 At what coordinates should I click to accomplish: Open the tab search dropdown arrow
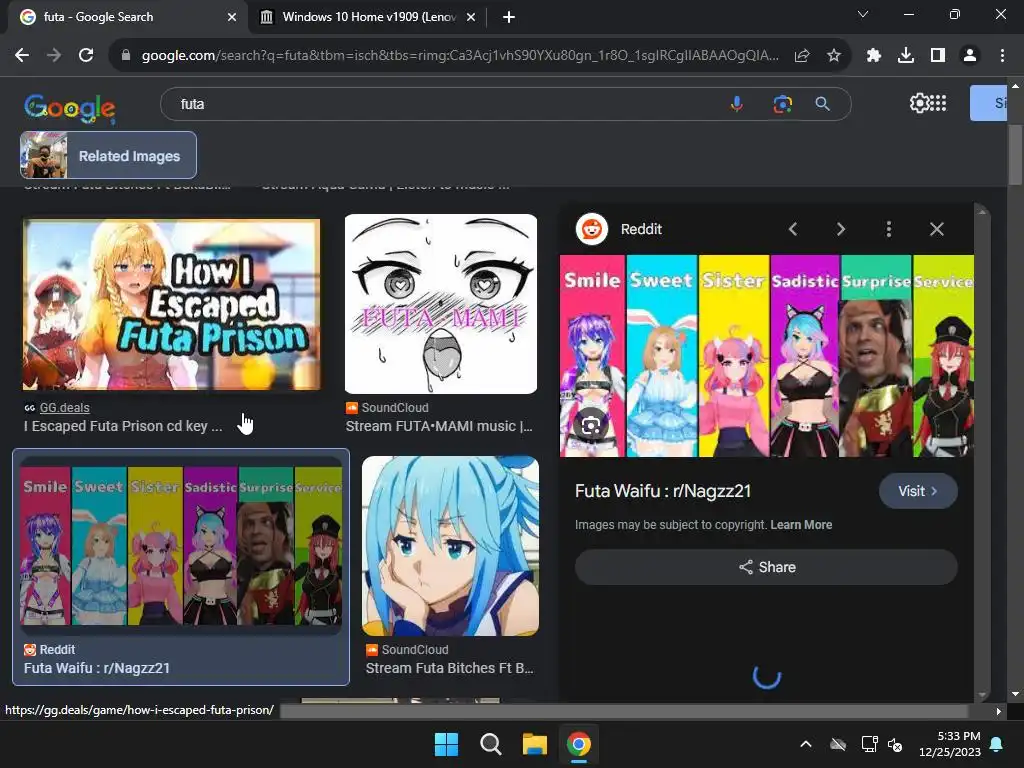click(x=863, y=14)
